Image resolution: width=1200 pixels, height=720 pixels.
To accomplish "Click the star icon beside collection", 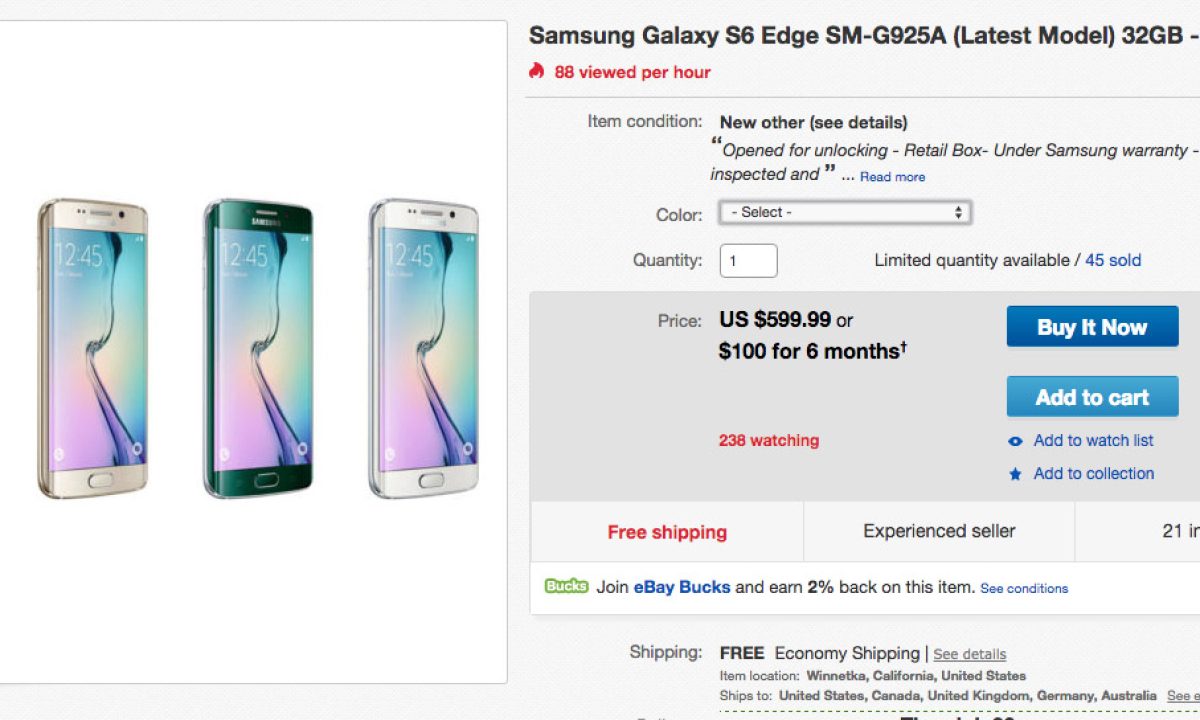I will pyautogui.click(x=1015, y=474).
